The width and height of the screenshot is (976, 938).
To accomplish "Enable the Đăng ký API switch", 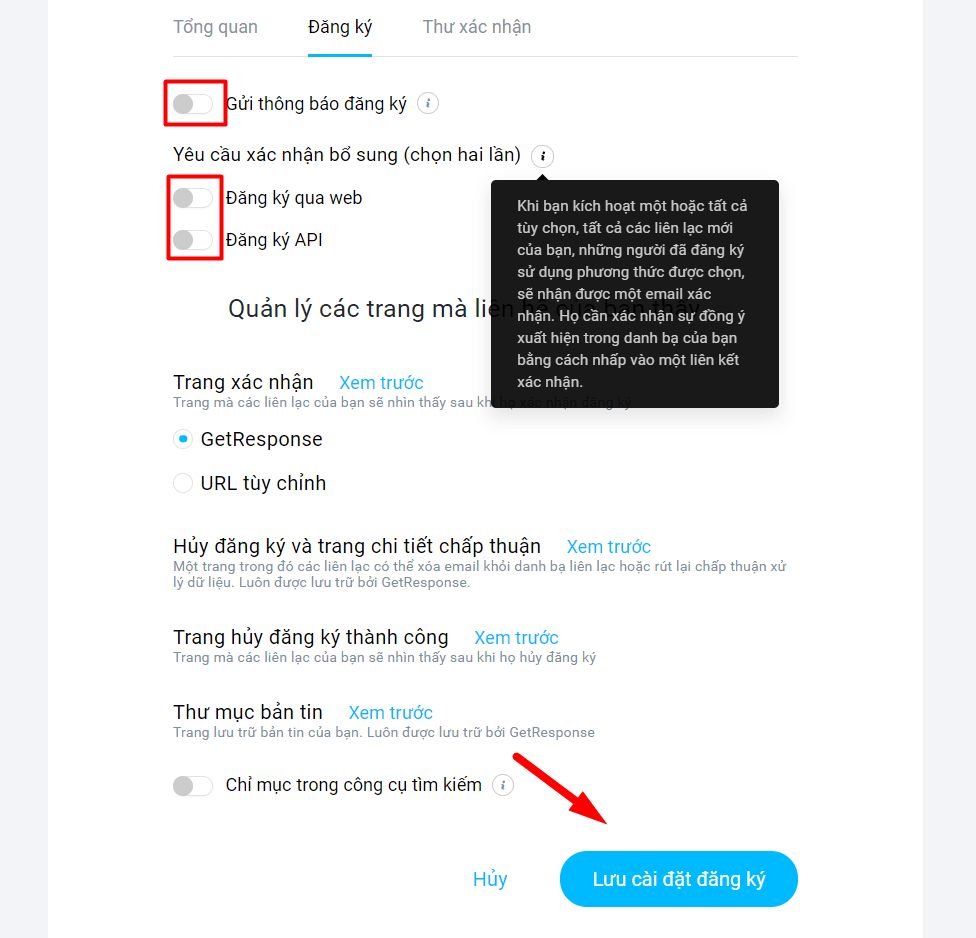I will [x=193, y=240].
